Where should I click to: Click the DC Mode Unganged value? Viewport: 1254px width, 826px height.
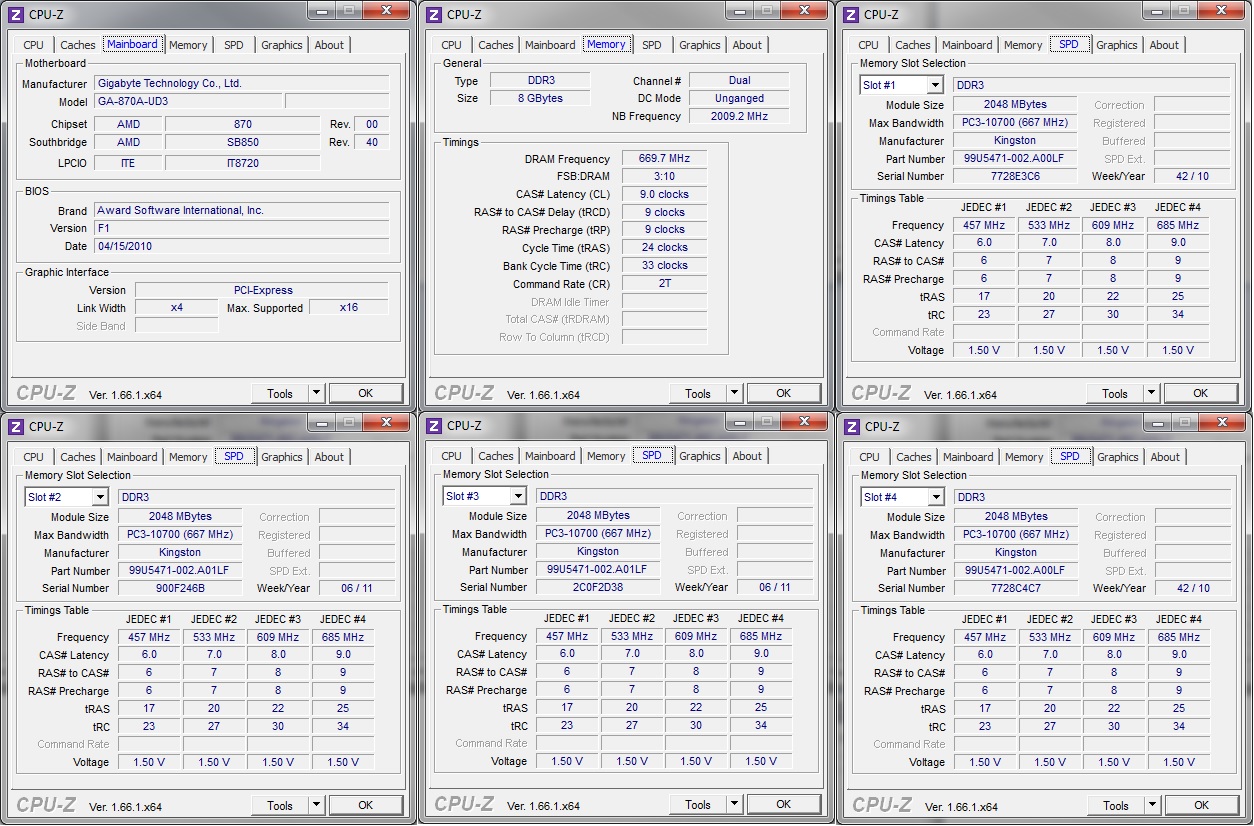tap(739, 98)
